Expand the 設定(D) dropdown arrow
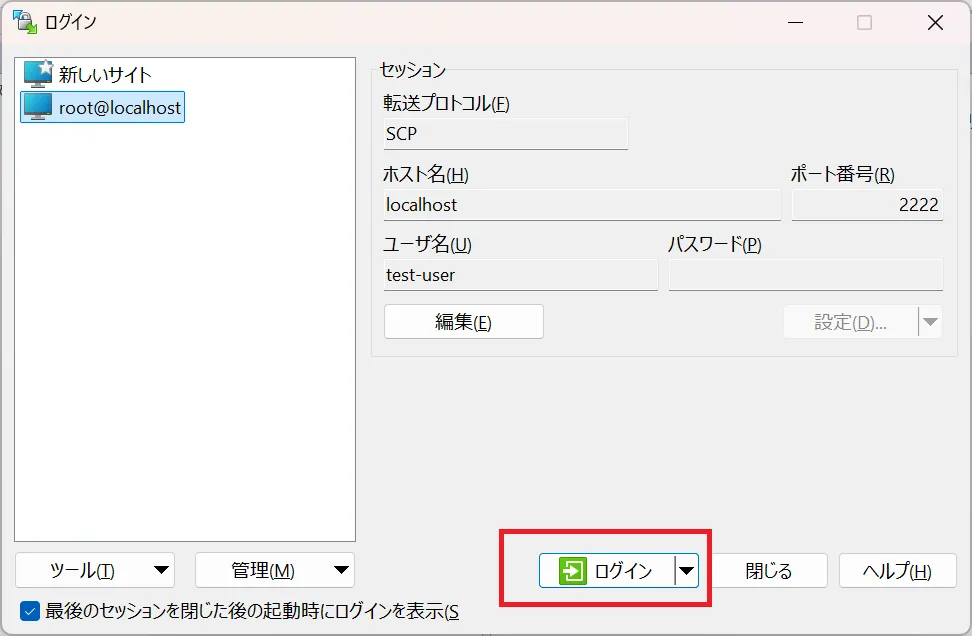 point(930,322)
